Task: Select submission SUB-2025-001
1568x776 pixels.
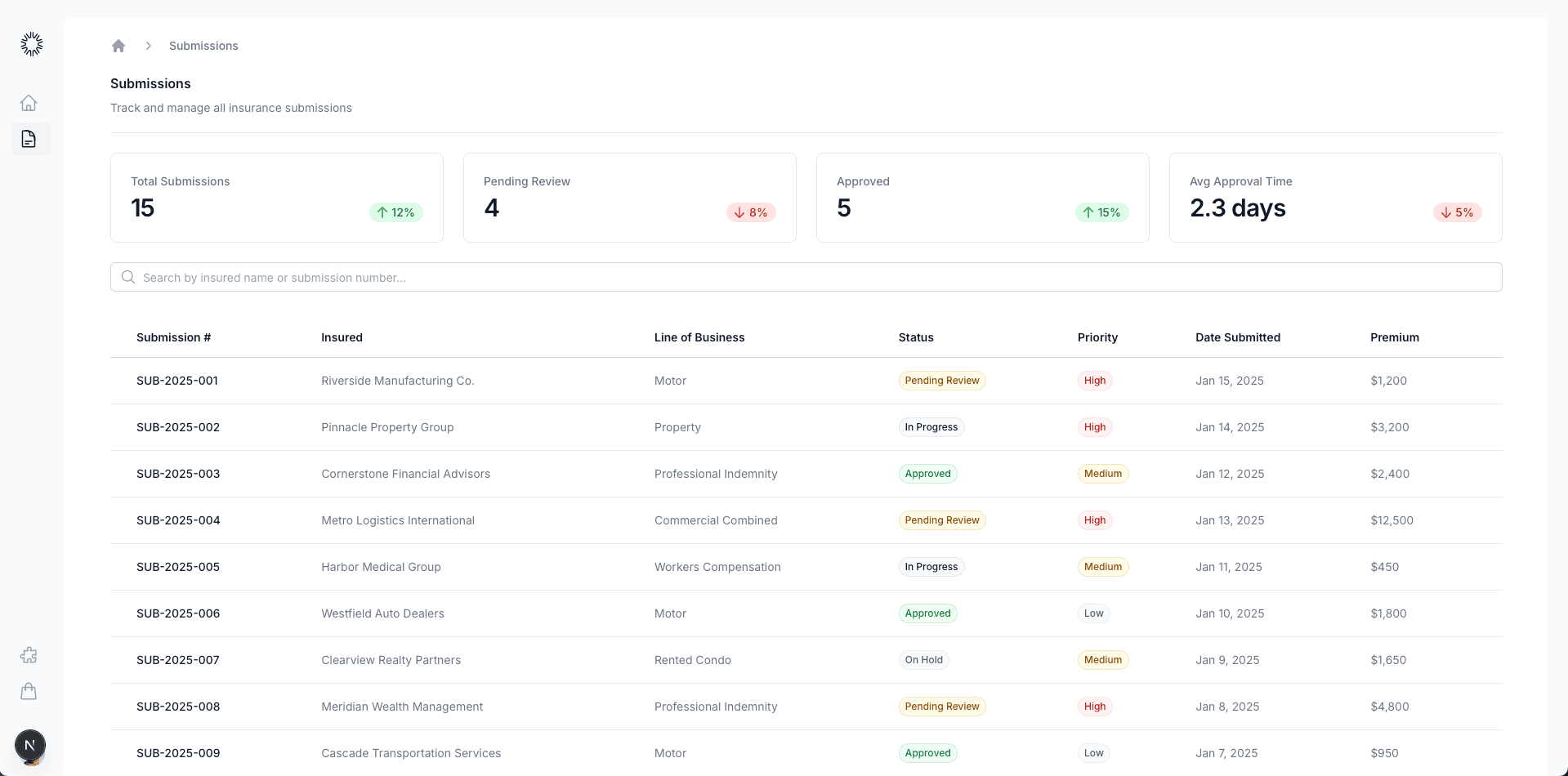Action: 177,380
